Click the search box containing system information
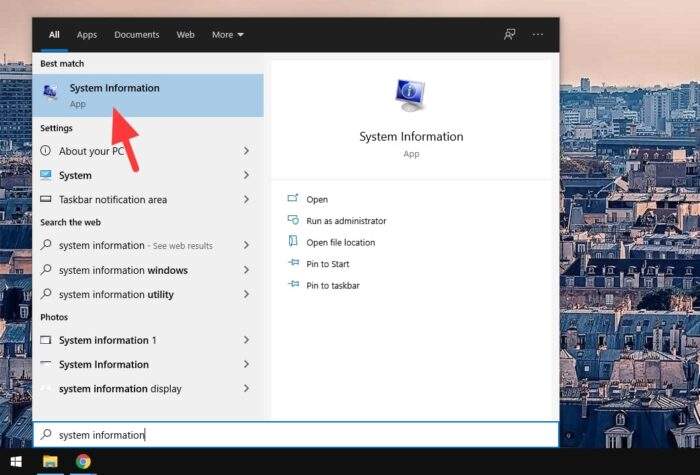The width and height of the screenshot is (700, 475). click(296, 434)
